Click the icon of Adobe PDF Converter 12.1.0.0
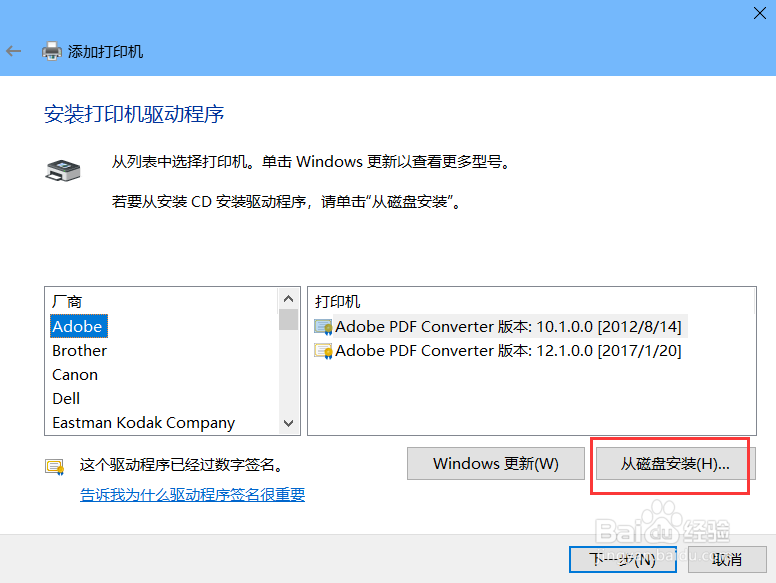 323,351
